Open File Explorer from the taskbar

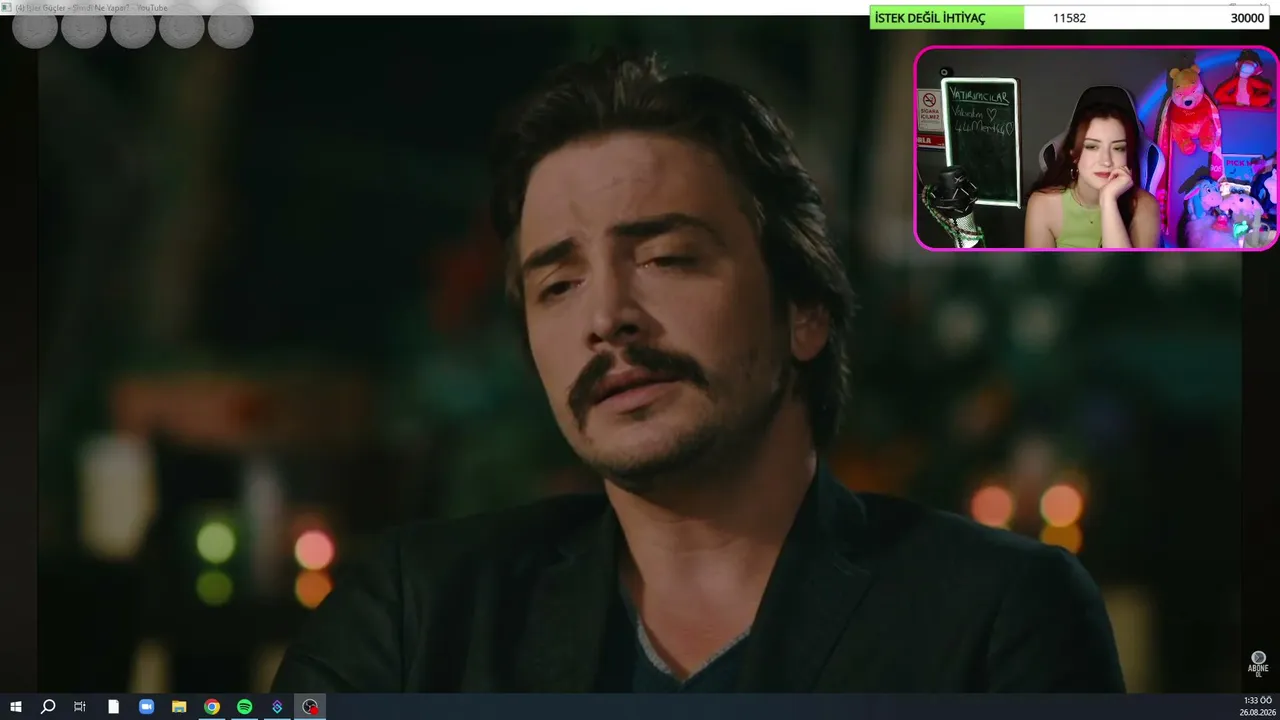tap(179, 707)
